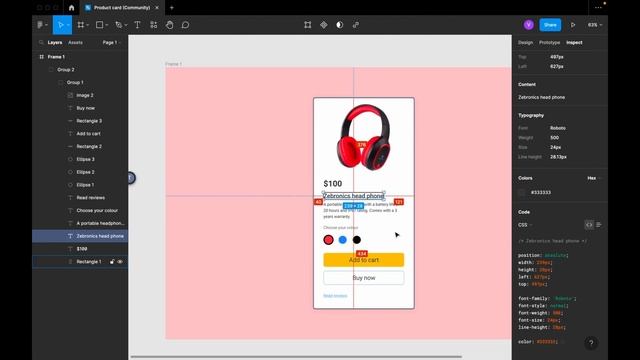Open the Page 1 dropdown
Image resolution: width=640 pixels, height=360 pixels.
(x=111, y=42)
